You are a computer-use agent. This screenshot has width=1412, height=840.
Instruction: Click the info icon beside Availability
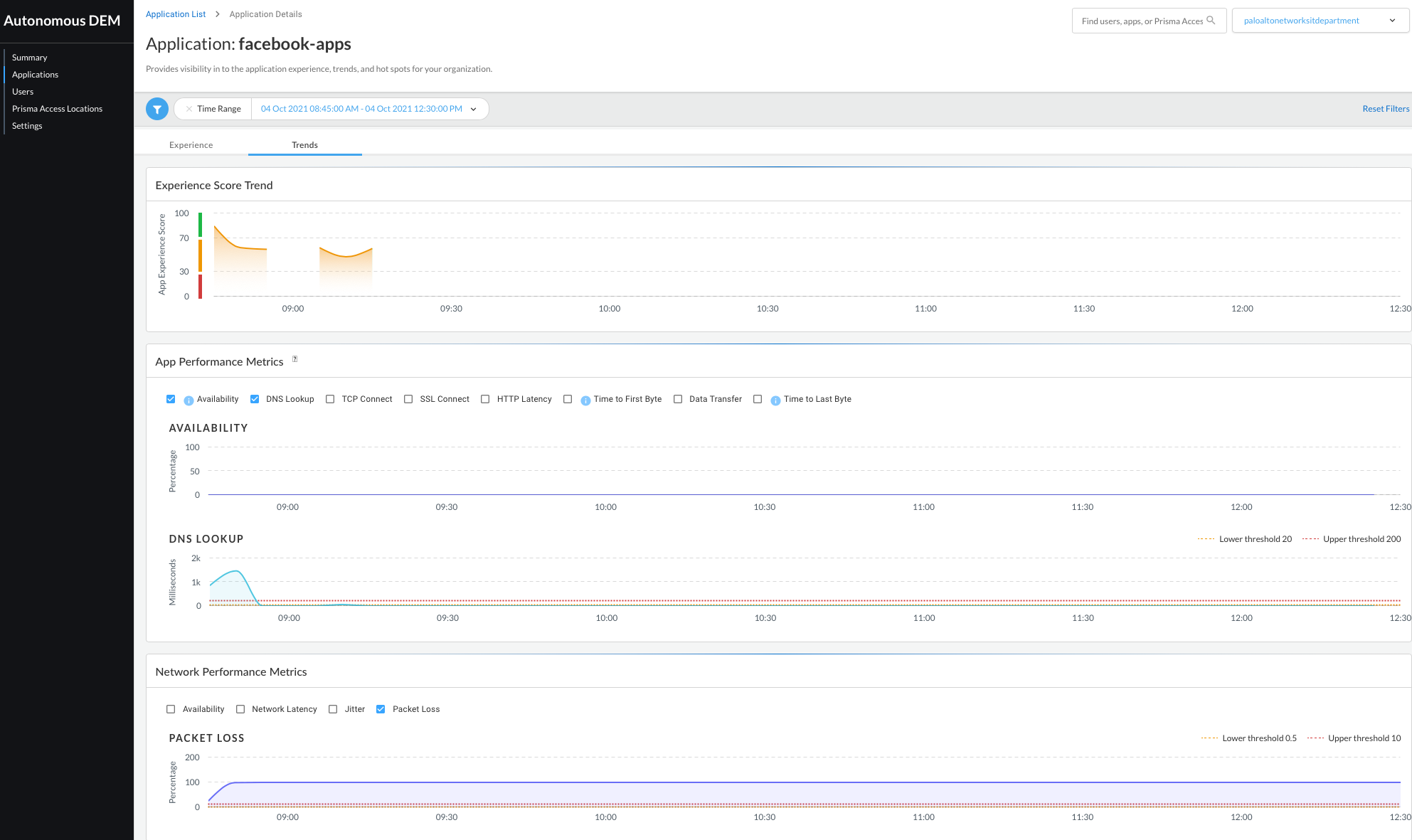coord(189,400)
